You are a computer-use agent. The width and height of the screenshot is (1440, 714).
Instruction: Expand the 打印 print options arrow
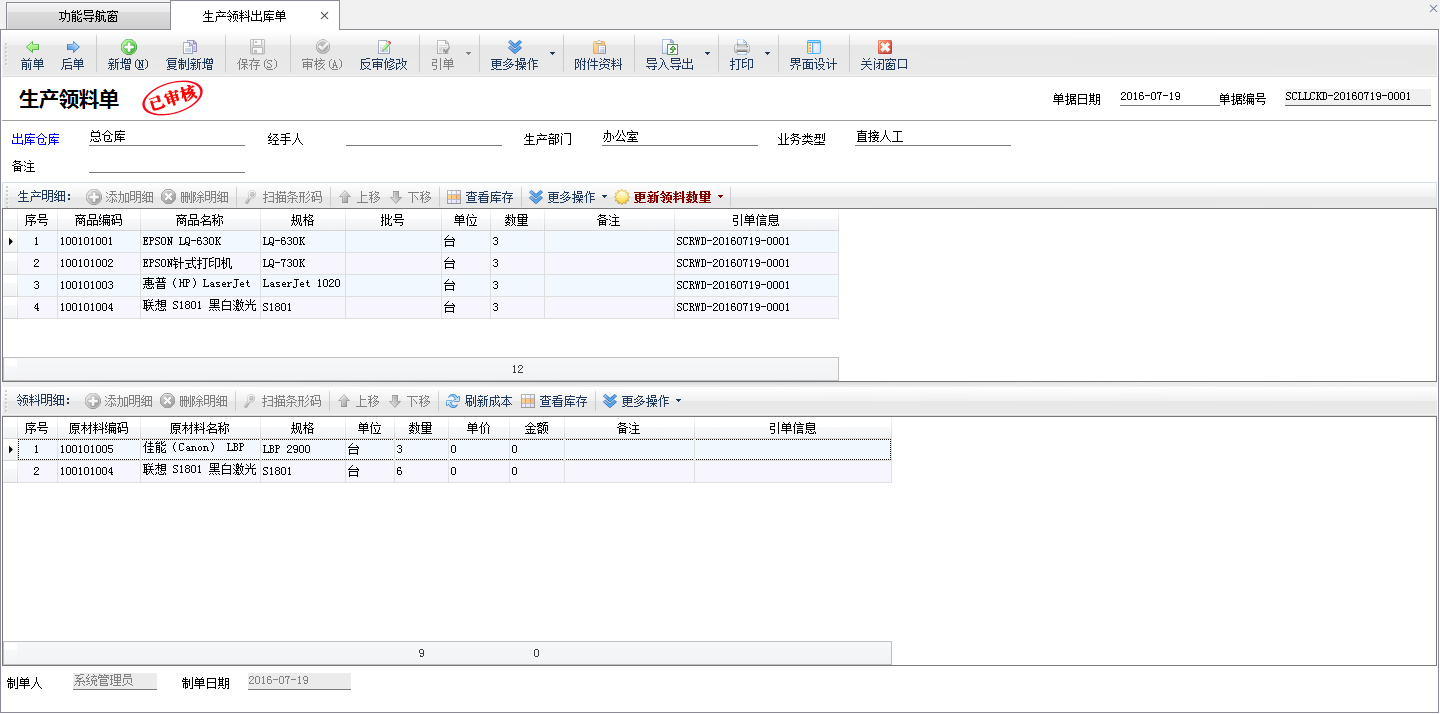click(767, 54)
